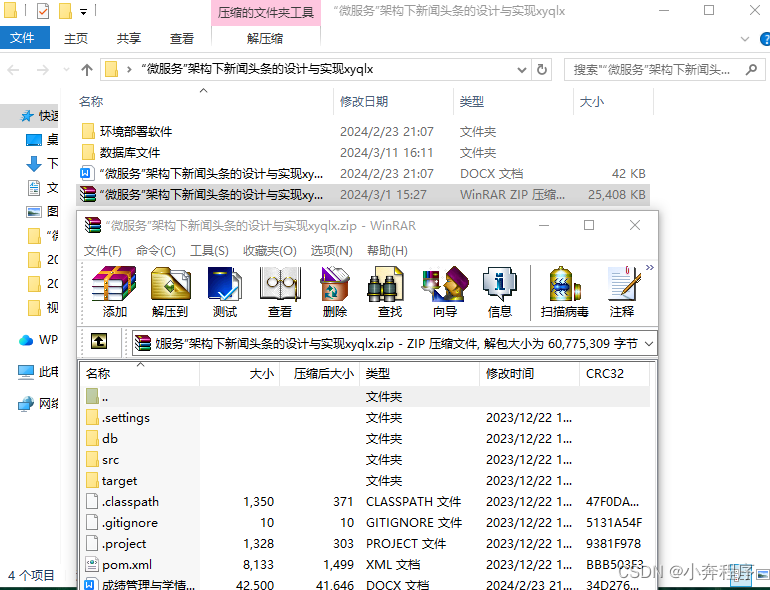Viewport: 770px width, 590px height.
Task: Click the View (查看) book icon
Action: click(x=280, y=292)
